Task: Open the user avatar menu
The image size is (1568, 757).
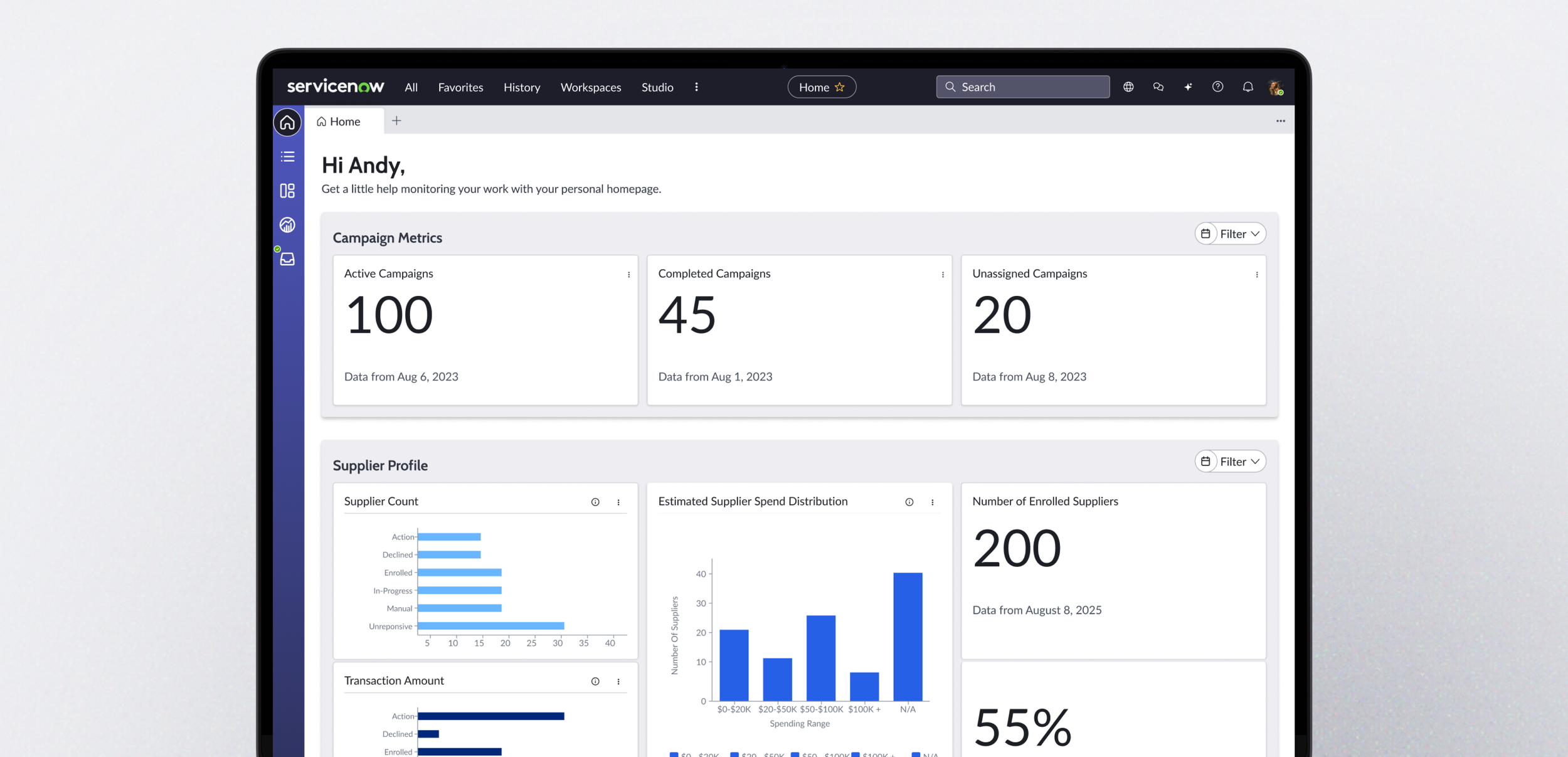Action: (x=1276, y=87)
